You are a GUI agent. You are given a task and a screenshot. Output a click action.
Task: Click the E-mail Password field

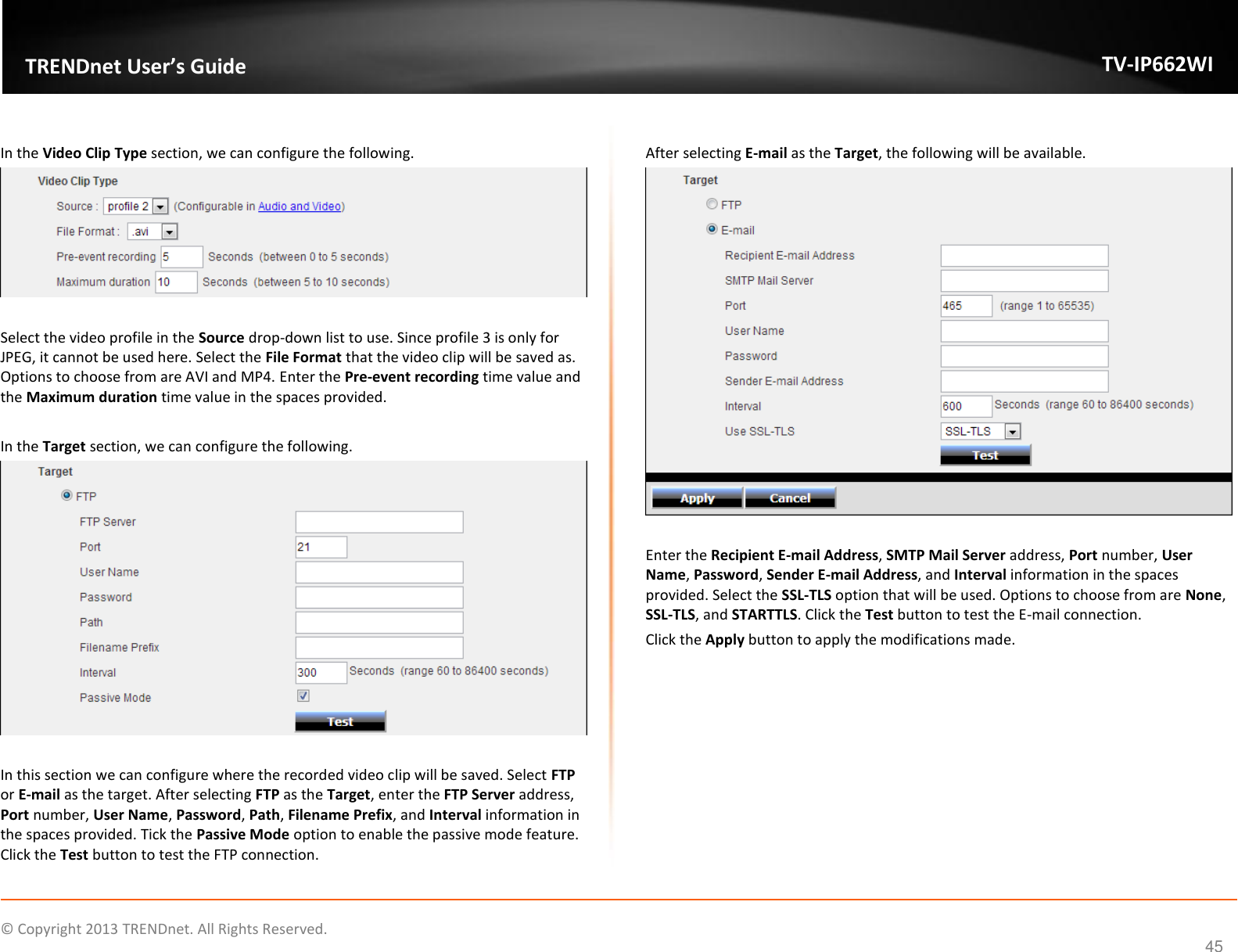1024,356
